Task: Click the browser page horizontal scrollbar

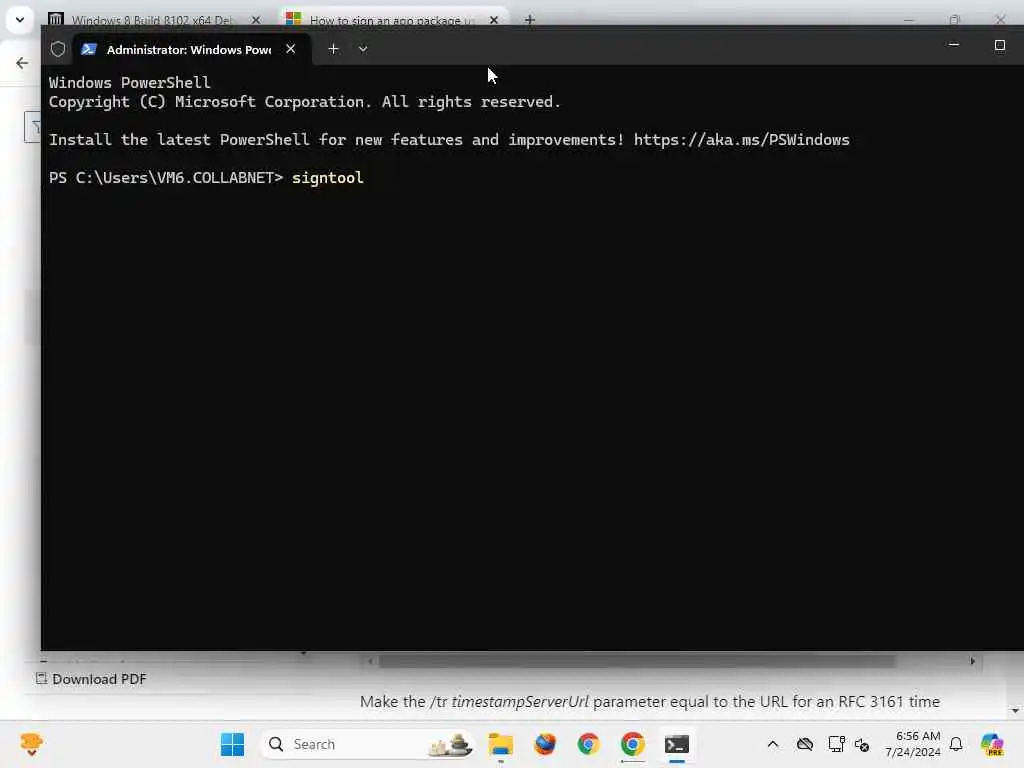Action: click(x=637, y=661)
